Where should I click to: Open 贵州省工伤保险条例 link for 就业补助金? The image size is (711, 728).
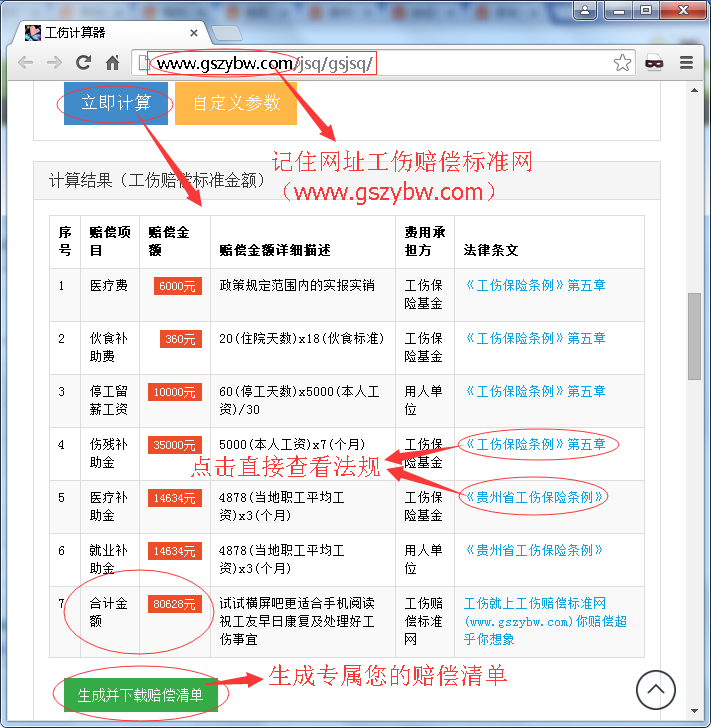534,550
